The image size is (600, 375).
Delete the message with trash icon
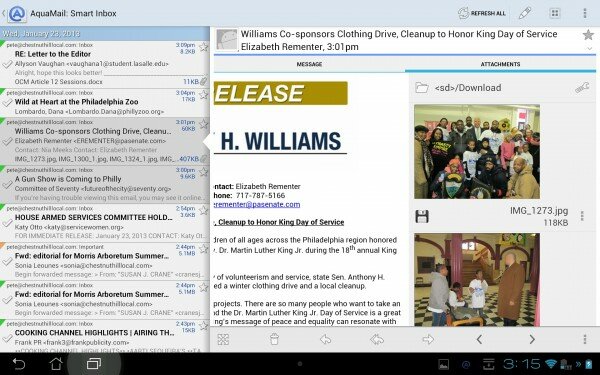pos(274,339)
